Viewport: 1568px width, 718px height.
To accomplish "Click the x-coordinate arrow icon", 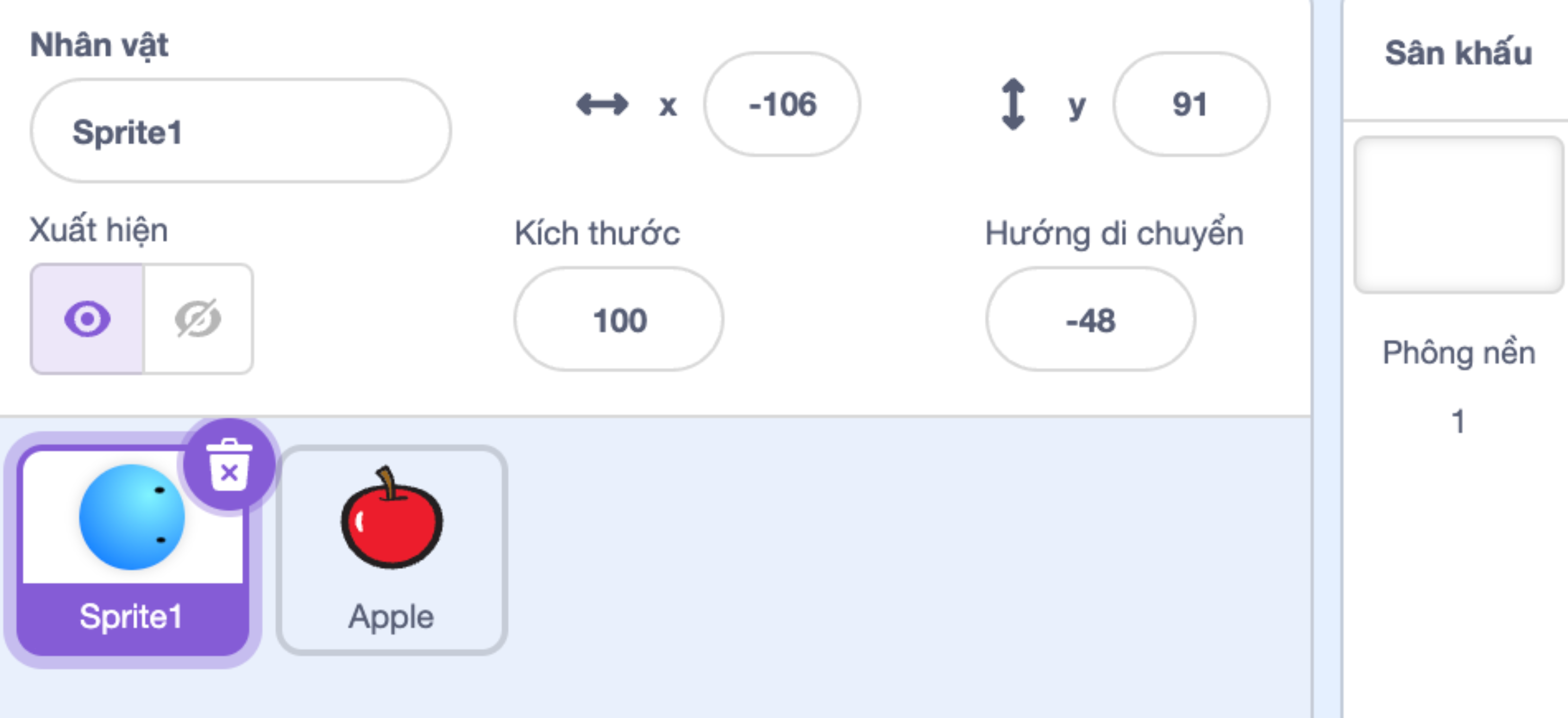I will point(602,105).
